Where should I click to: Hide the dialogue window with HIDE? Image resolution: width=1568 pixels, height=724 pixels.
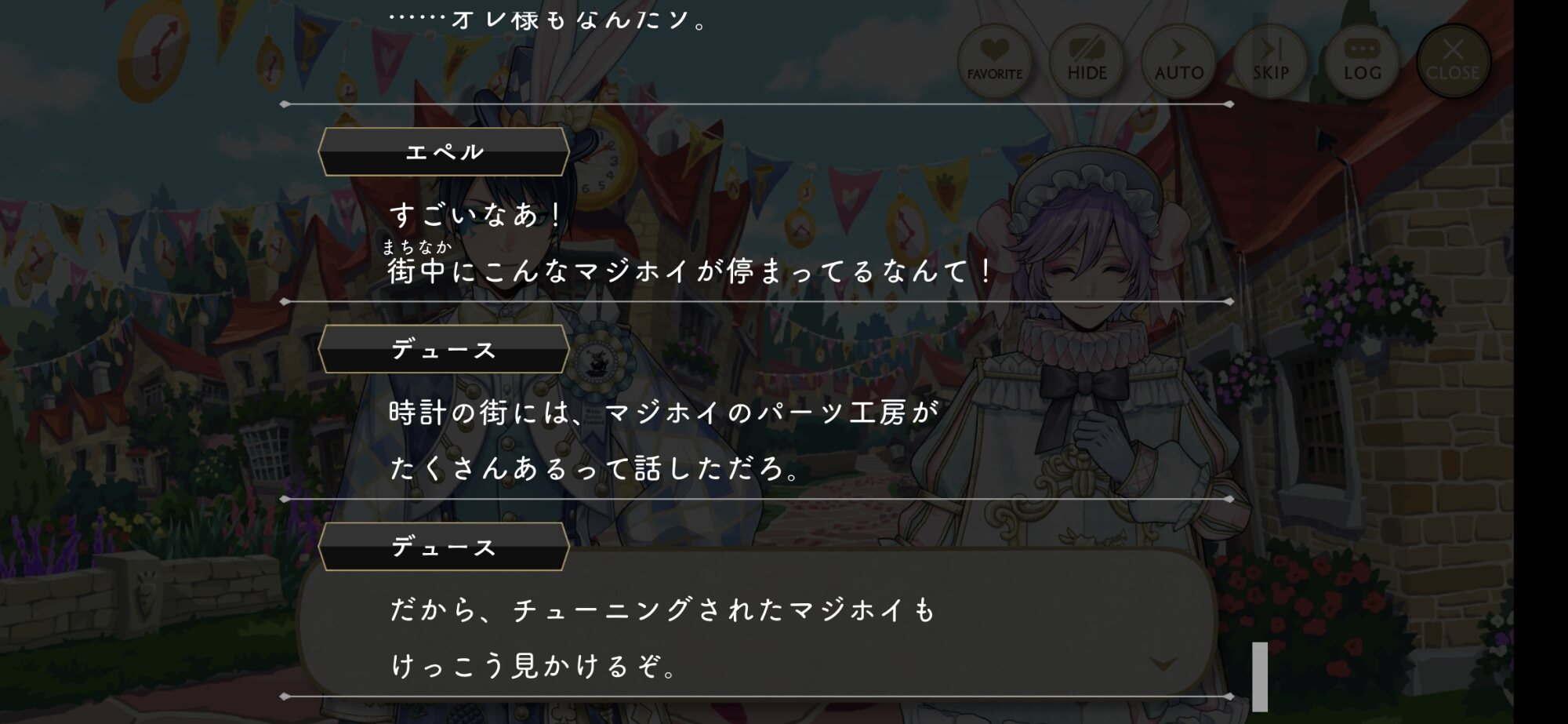[1087, 61]
